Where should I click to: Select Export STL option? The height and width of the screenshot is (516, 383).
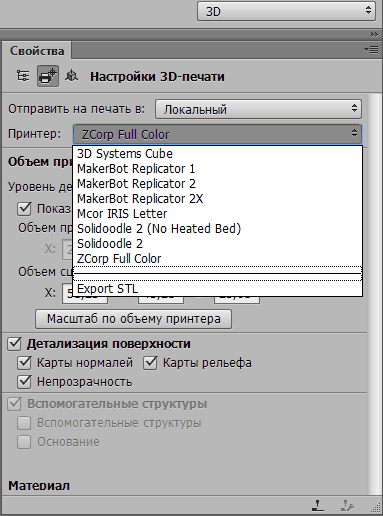[x=217, y=289]
